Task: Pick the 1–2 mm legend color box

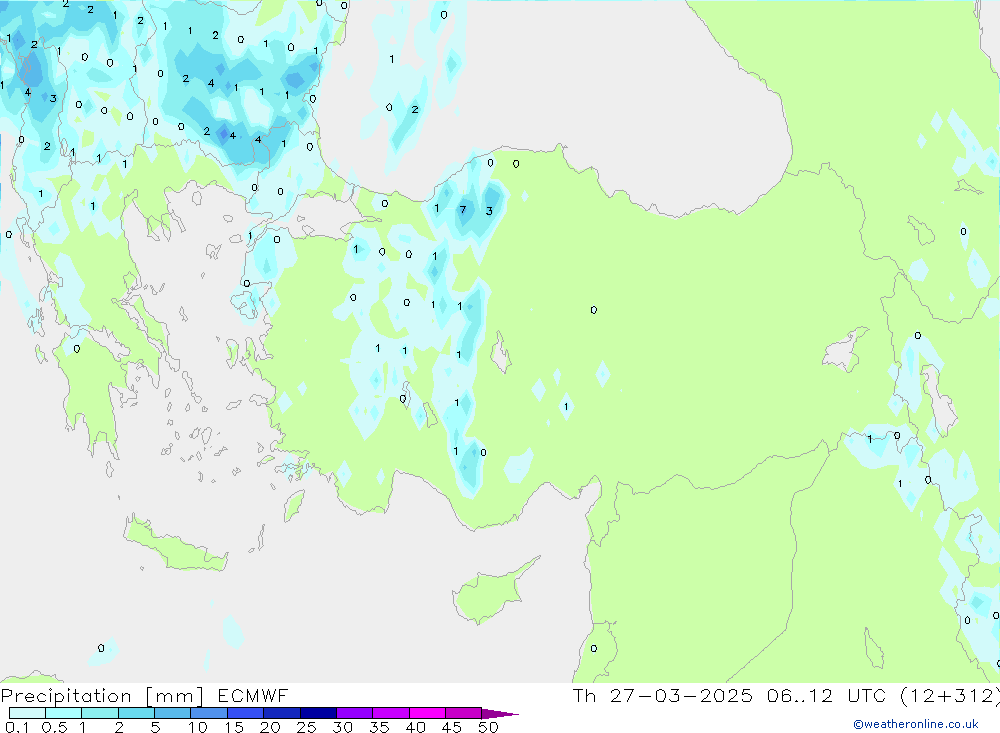Action: 100,713
